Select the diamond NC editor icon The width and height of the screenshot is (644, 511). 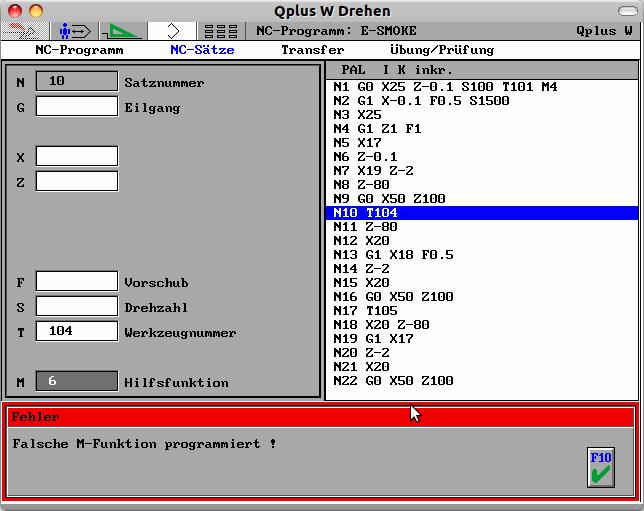172,31
